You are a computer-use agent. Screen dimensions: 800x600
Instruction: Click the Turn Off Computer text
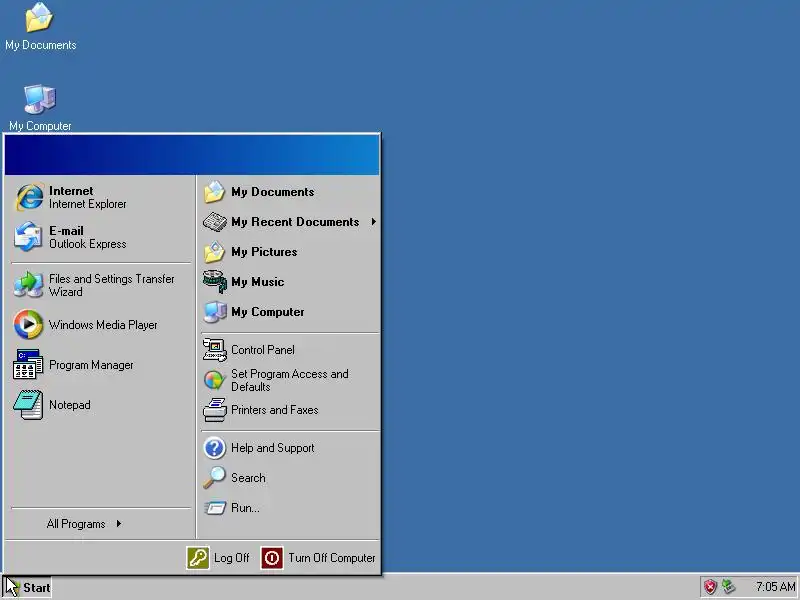pyautogui.click(x=332, y=558)
